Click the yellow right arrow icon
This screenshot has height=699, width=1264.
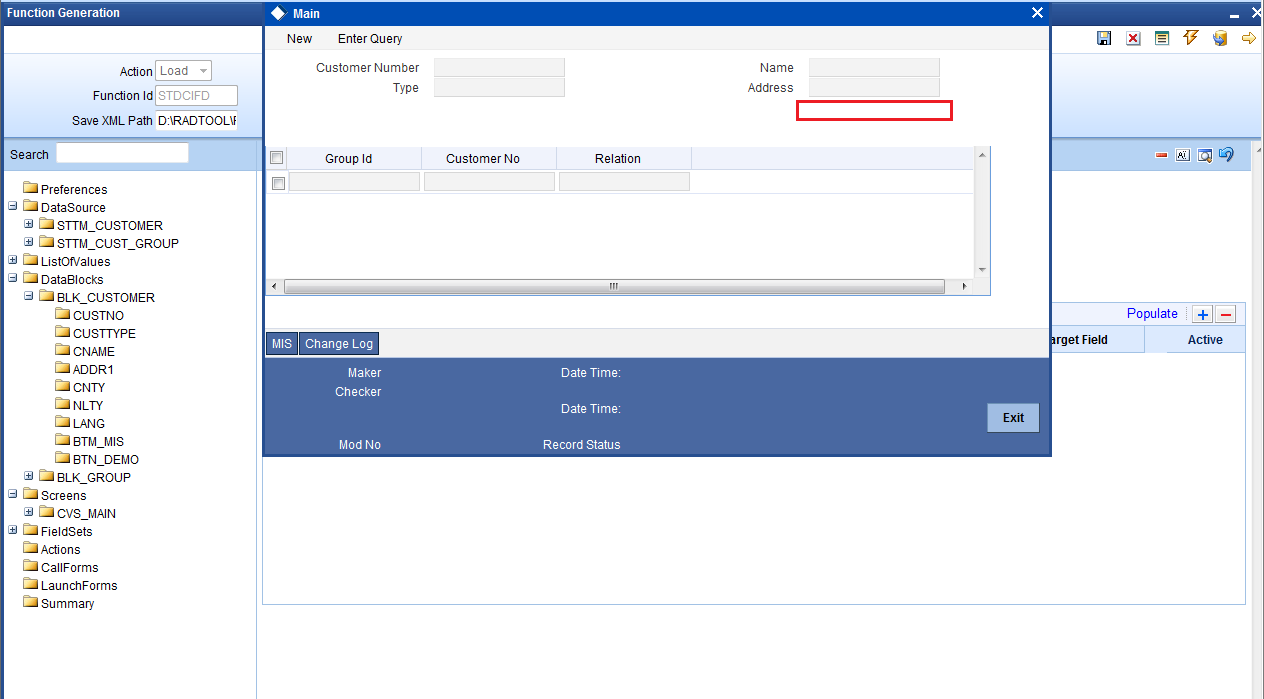click(1249, 38)
